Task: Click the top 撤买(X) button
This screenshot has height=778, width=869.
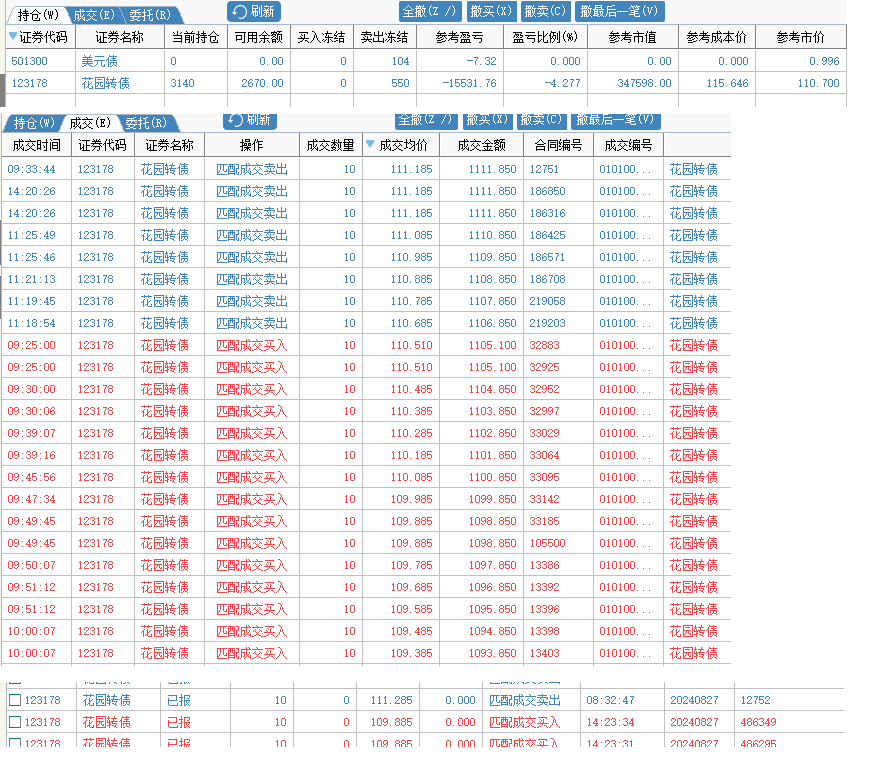Action: click(x=490, y=11)
